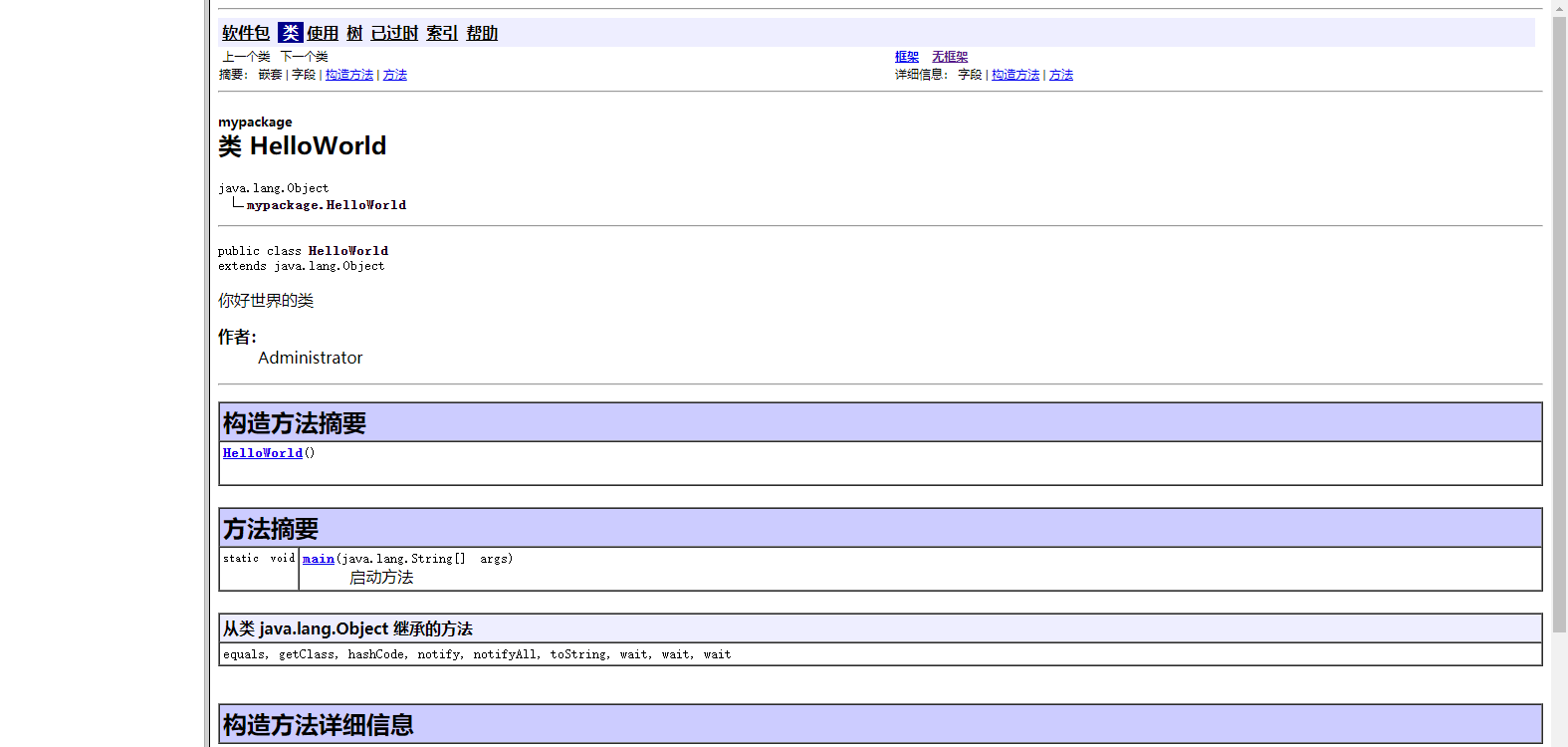Open the main method link
This screenshot has height=747, width=1568.
[x=319, y=559]
